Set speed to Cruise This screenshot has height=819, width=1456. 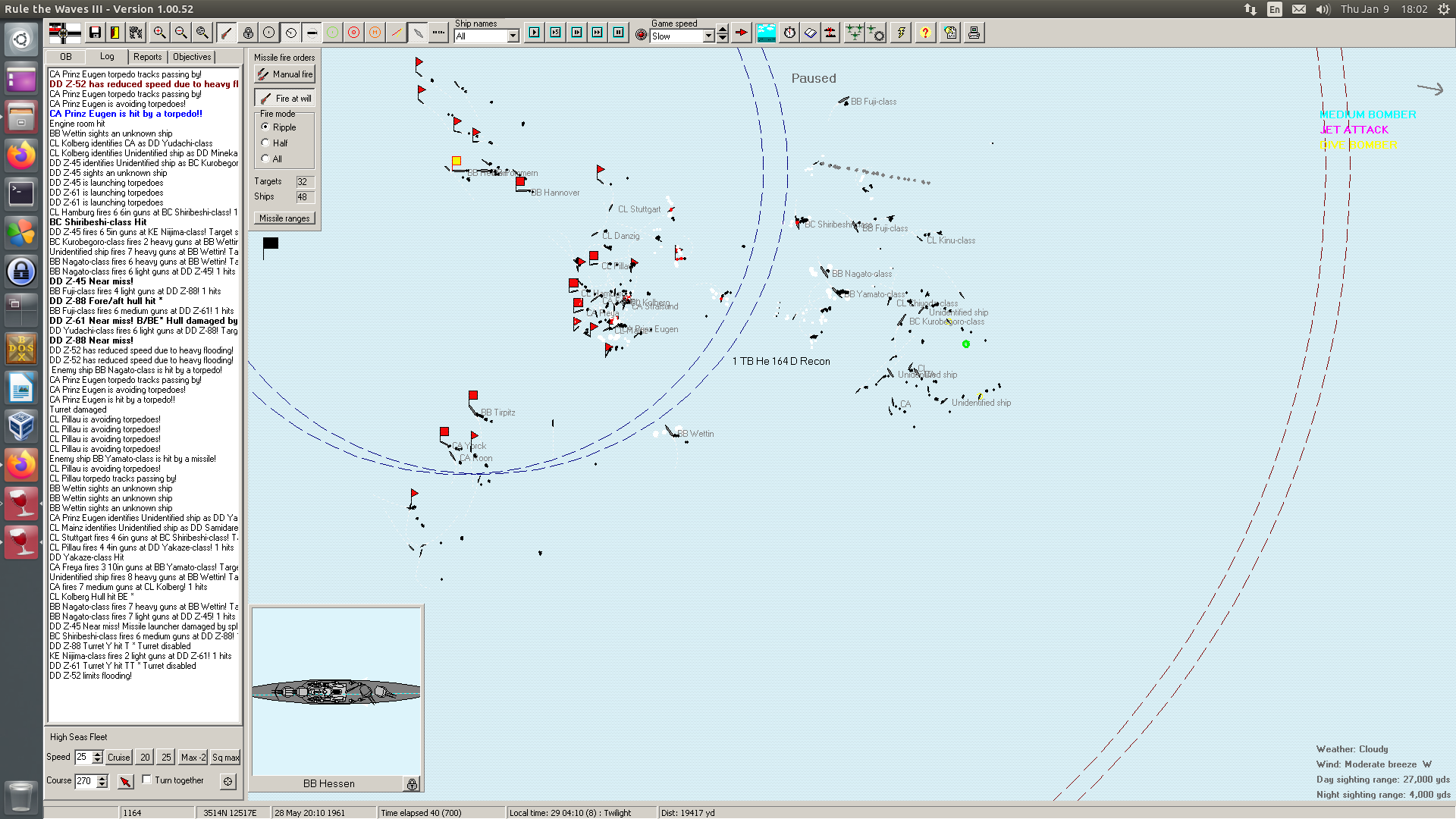[118, 758]
